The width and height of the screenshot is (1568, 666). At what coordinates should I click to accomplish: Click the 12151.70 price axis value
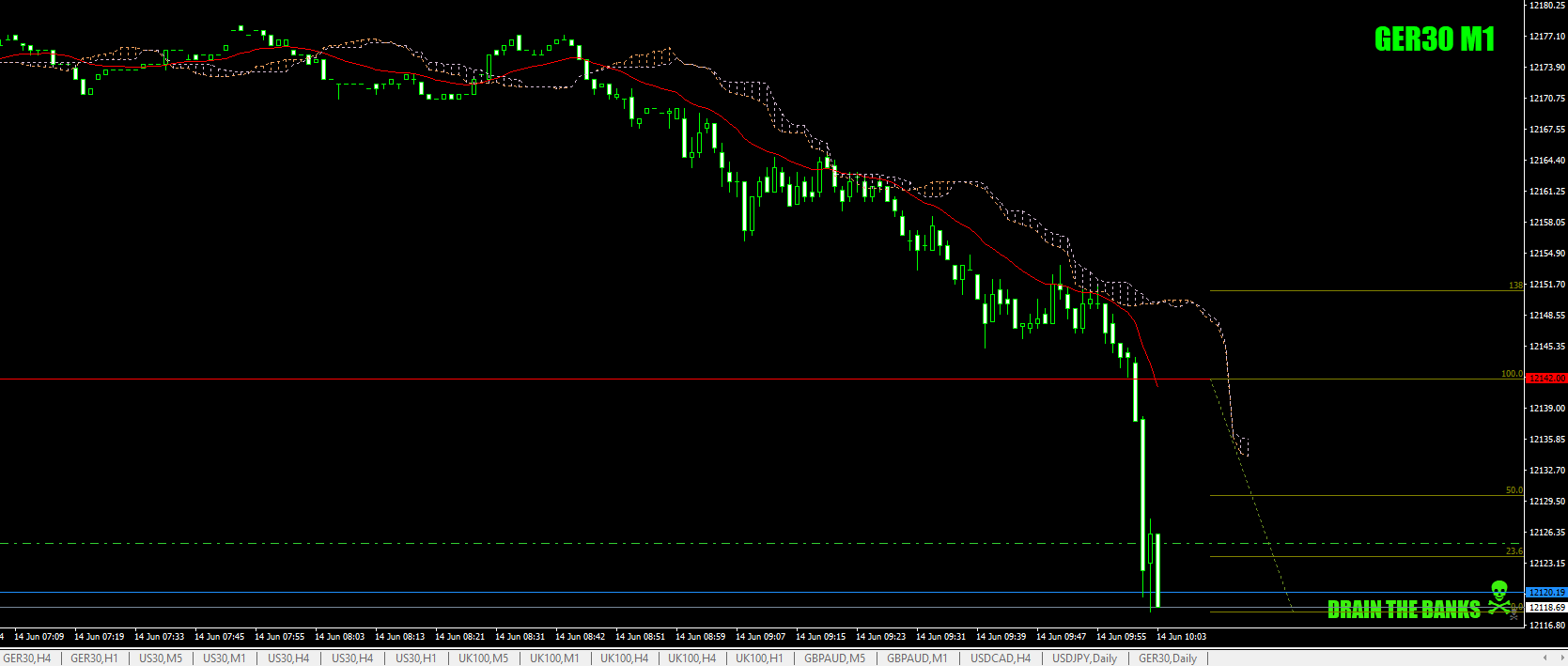coord(1547,285)
